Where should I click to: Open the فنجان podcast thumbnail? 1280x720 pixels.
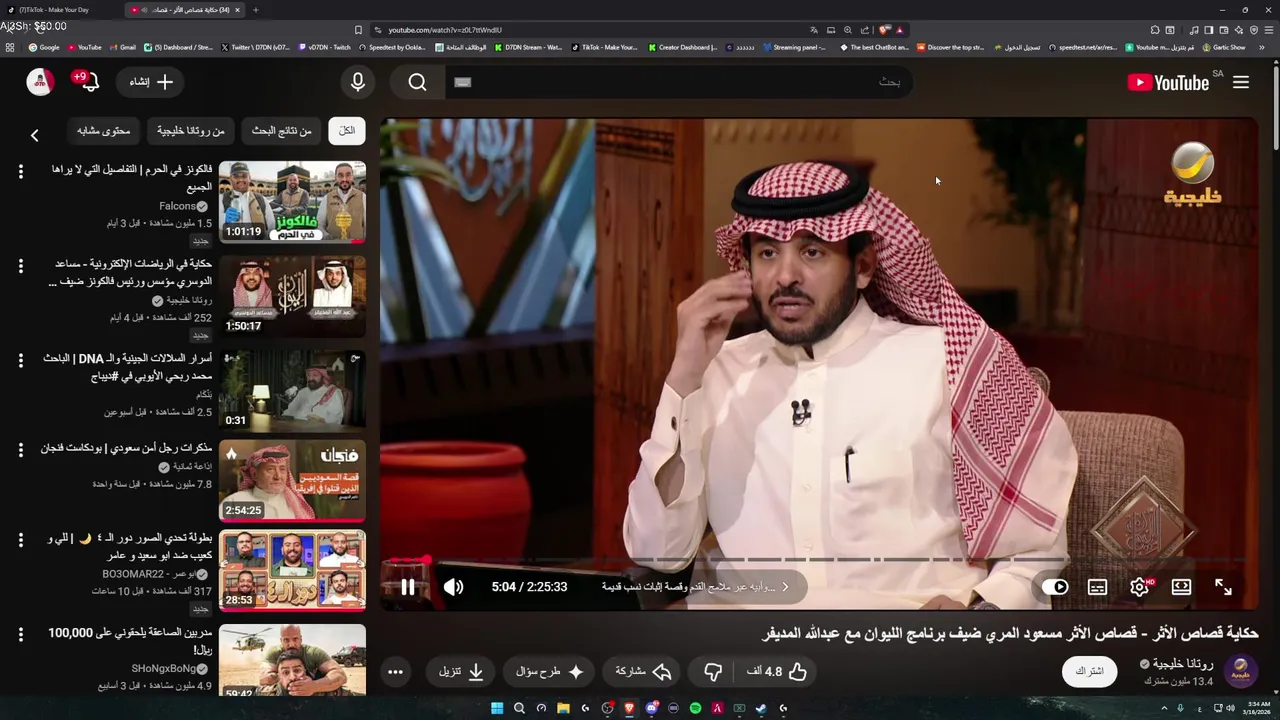tap(292, 481)
